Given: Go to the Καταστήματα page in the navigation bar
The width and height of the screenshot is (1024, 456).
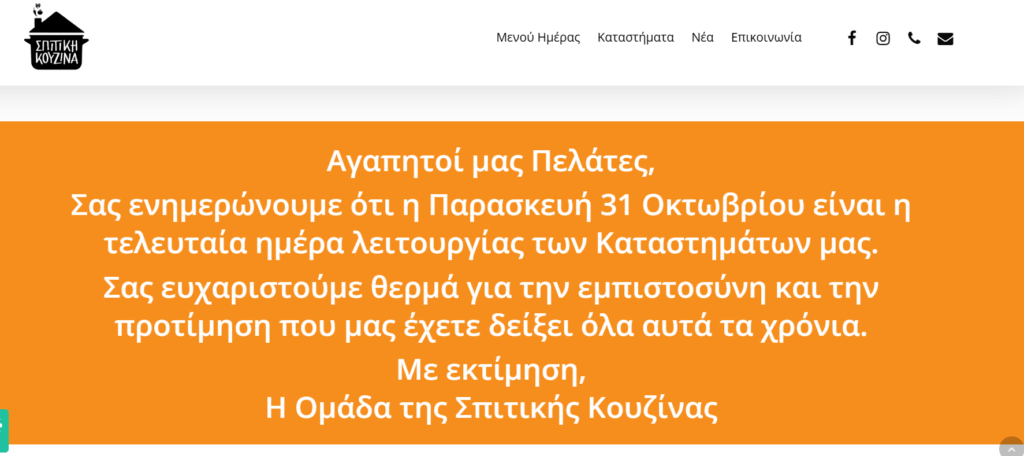Looking at the screenshot, I should pyautogui.click(x=636, y=38).
